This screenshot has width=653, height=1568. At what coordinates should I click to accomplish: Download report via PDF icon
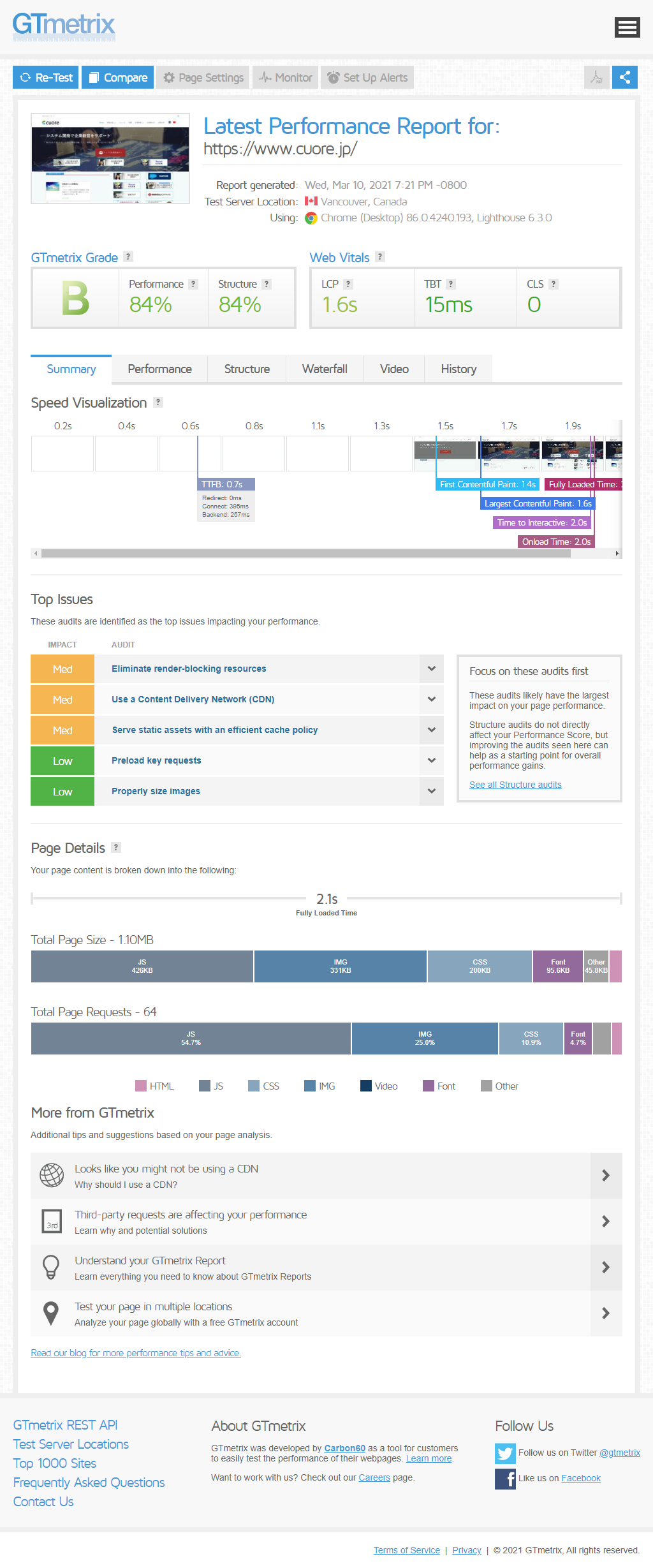(596, 77)
